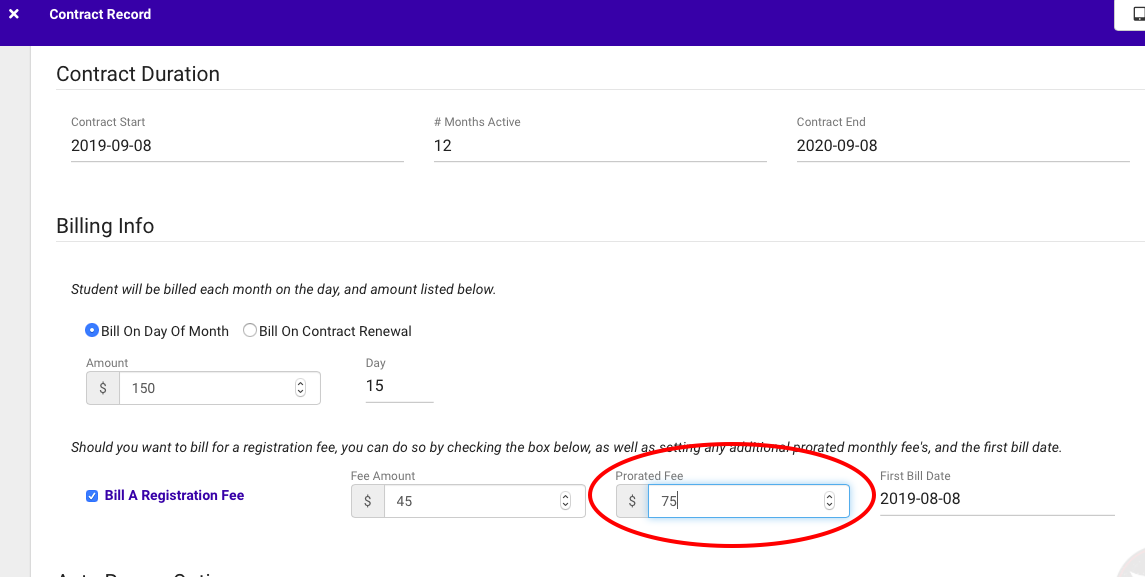1145x577 pixels.
Task: Toggle the Bill A Registration Fee checkbox
Action: pos(92,496)
